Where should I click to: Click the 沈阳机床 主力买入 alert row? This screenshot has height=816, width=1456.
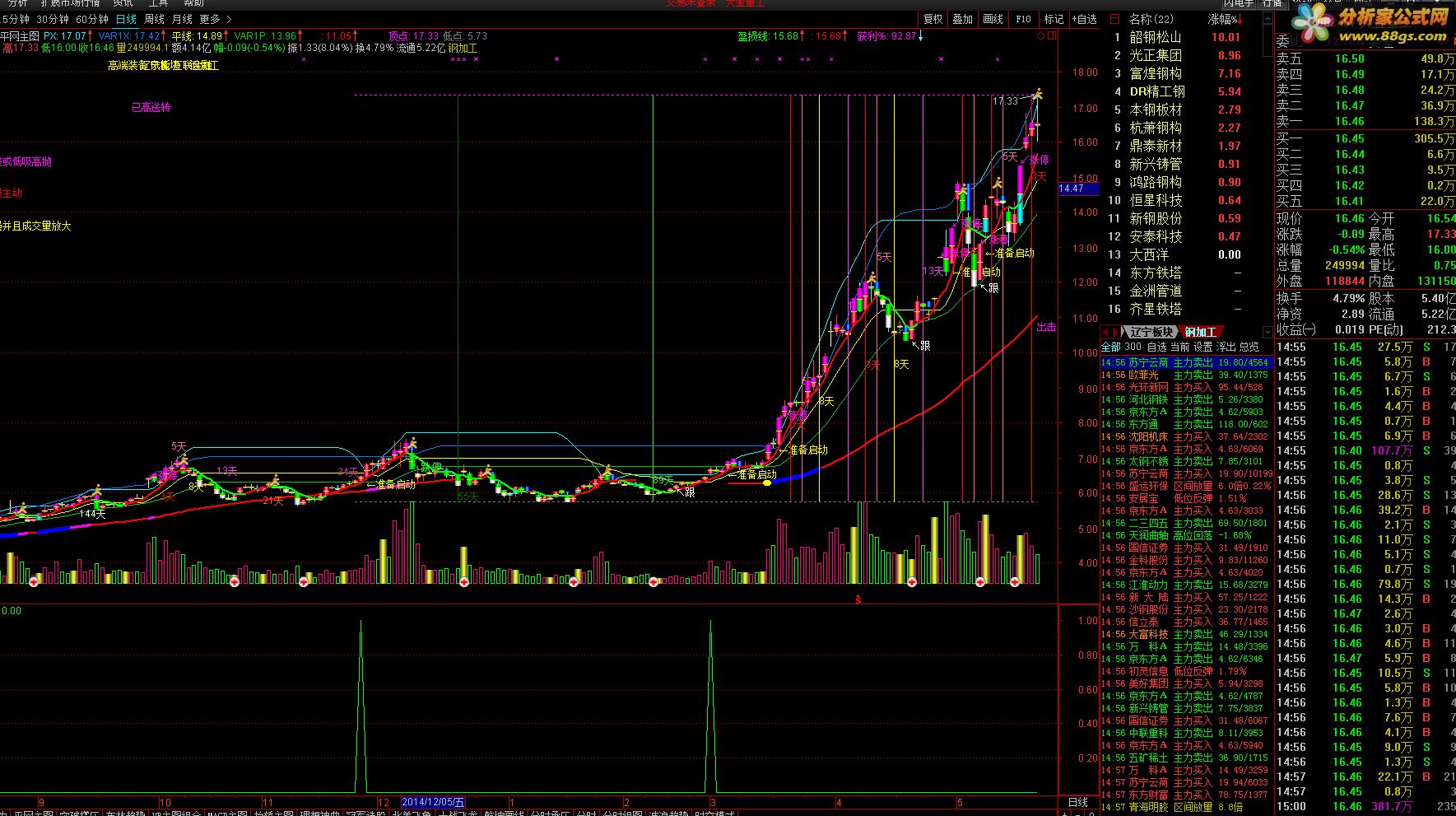(x=1186, y=436)
